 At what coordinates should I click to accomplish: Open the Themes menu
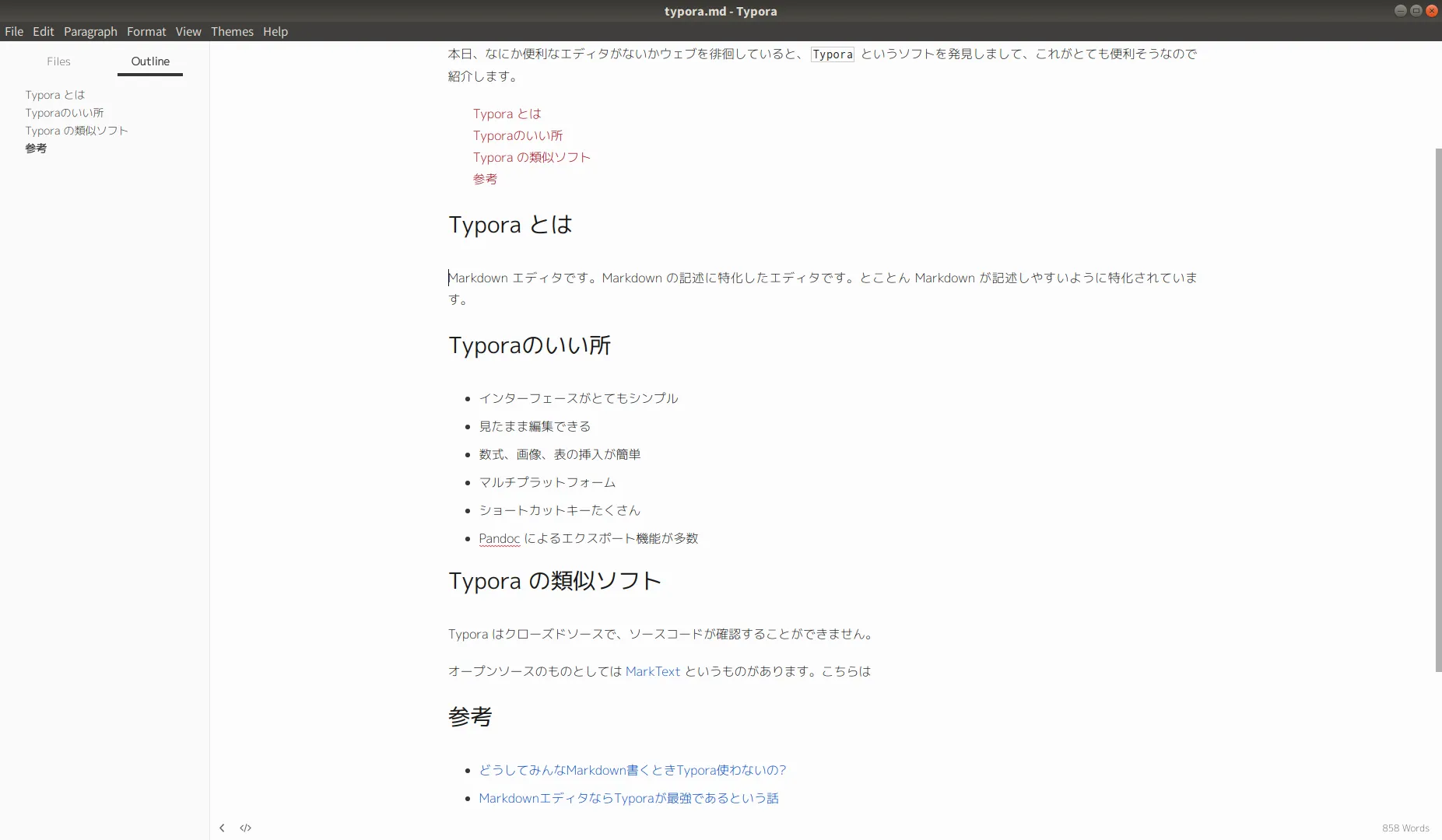point(232,31)
